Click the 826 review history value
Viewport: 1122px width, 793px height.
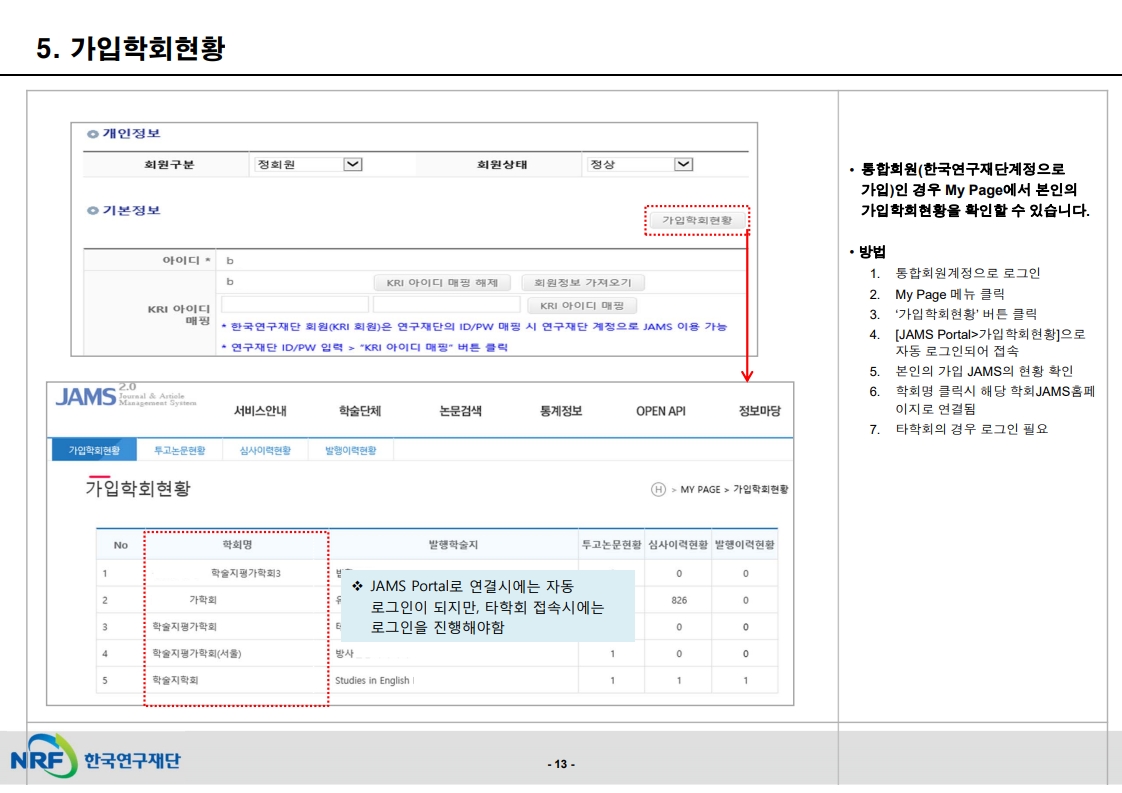pyautogui.click(x=679, y=600)
